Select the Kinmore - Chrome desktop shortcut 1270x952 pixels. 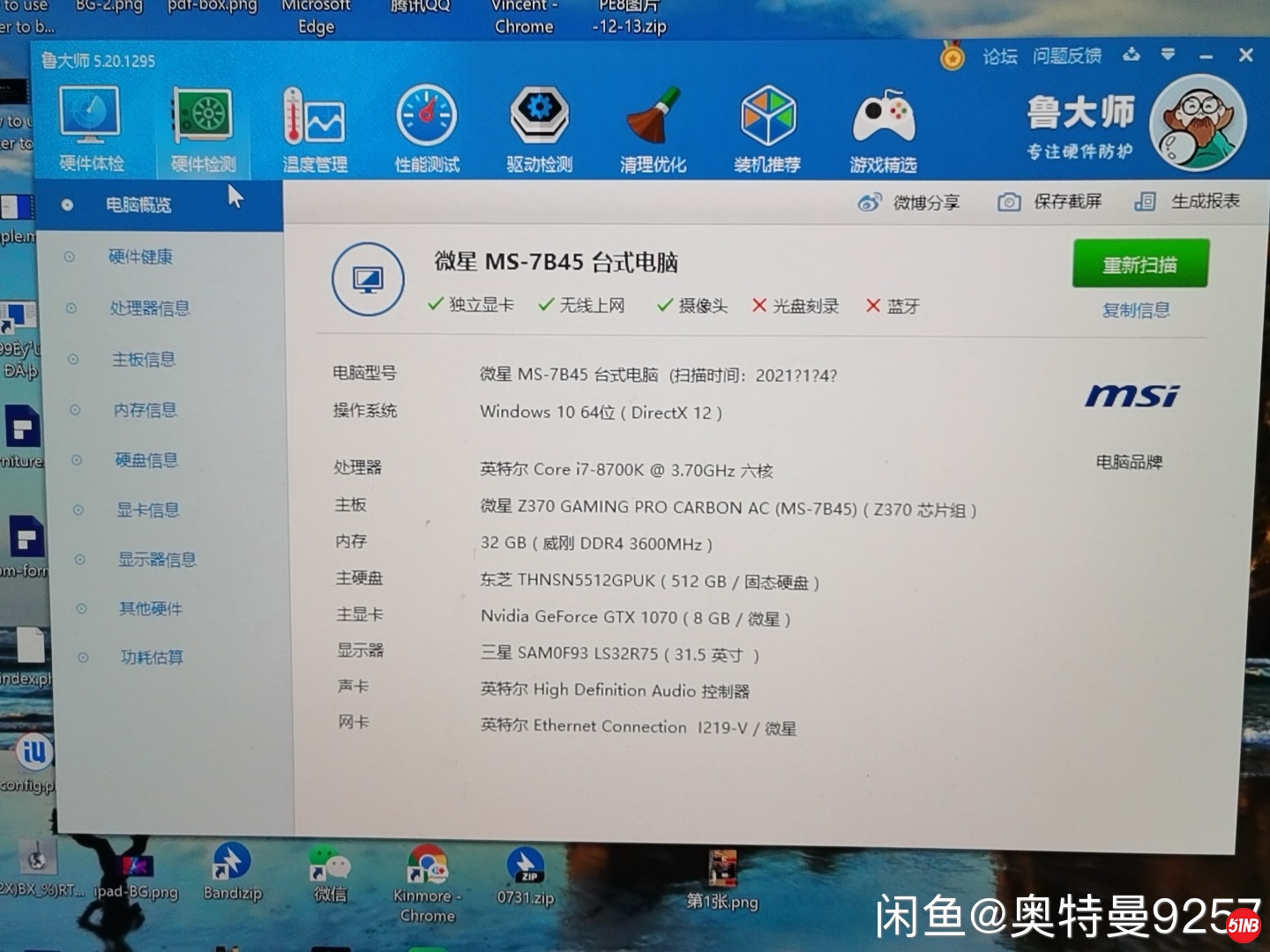(x=427, y=884)
